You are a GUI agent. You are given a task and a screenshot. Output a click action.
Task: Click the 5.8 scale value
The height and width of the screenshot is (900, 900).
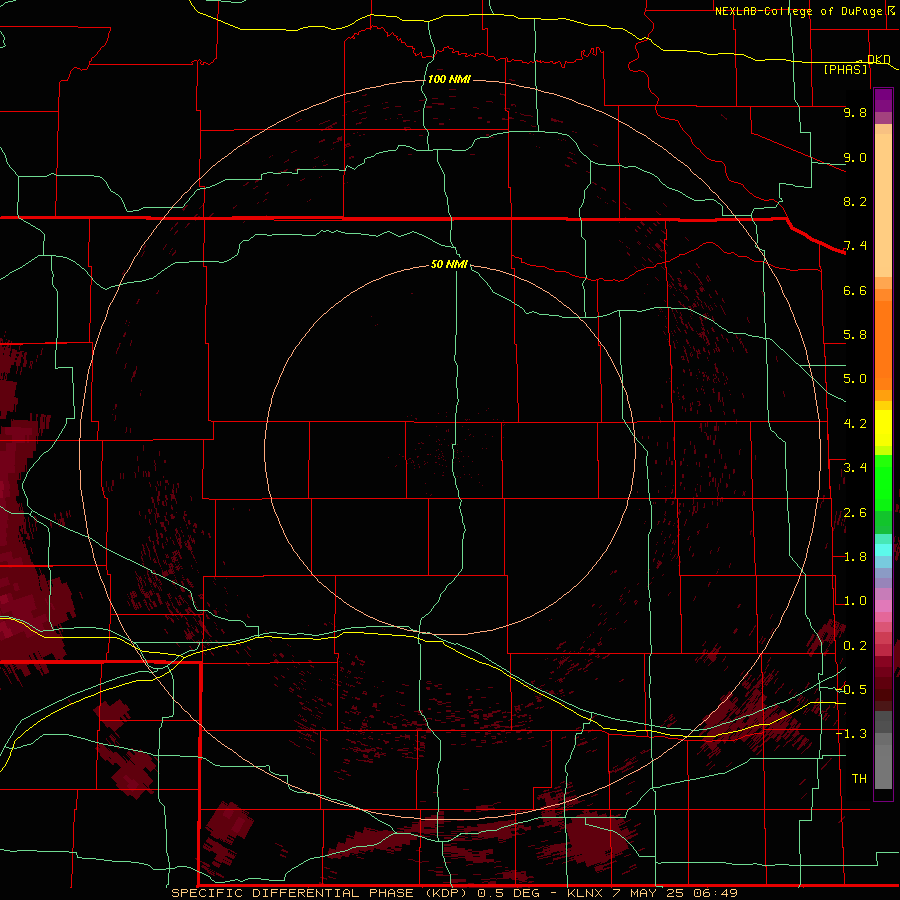(x=855, y=335)
